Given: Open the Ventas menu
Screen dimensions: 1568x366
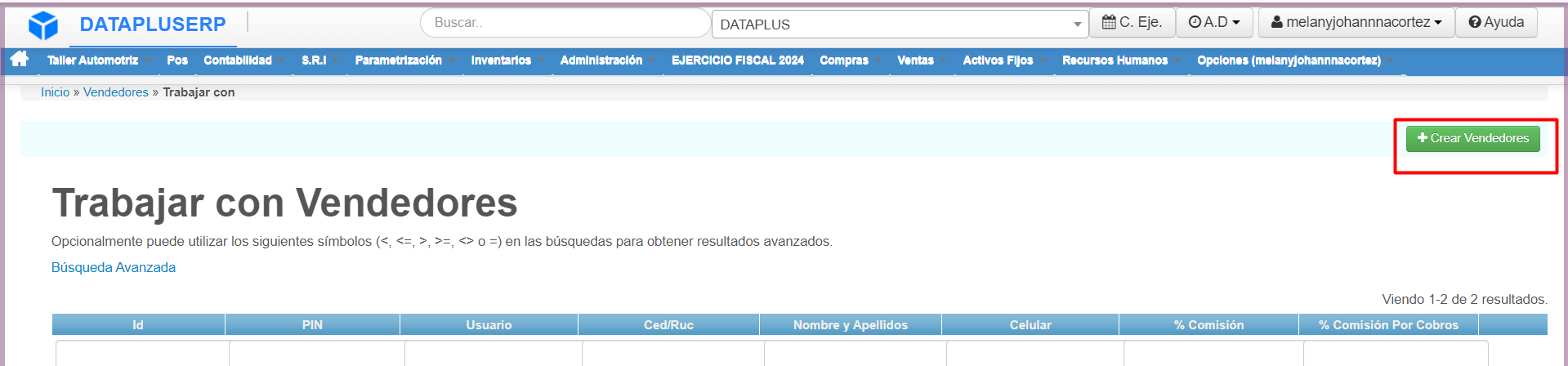Looking at the screenshot, I should (x=915, y=60).
